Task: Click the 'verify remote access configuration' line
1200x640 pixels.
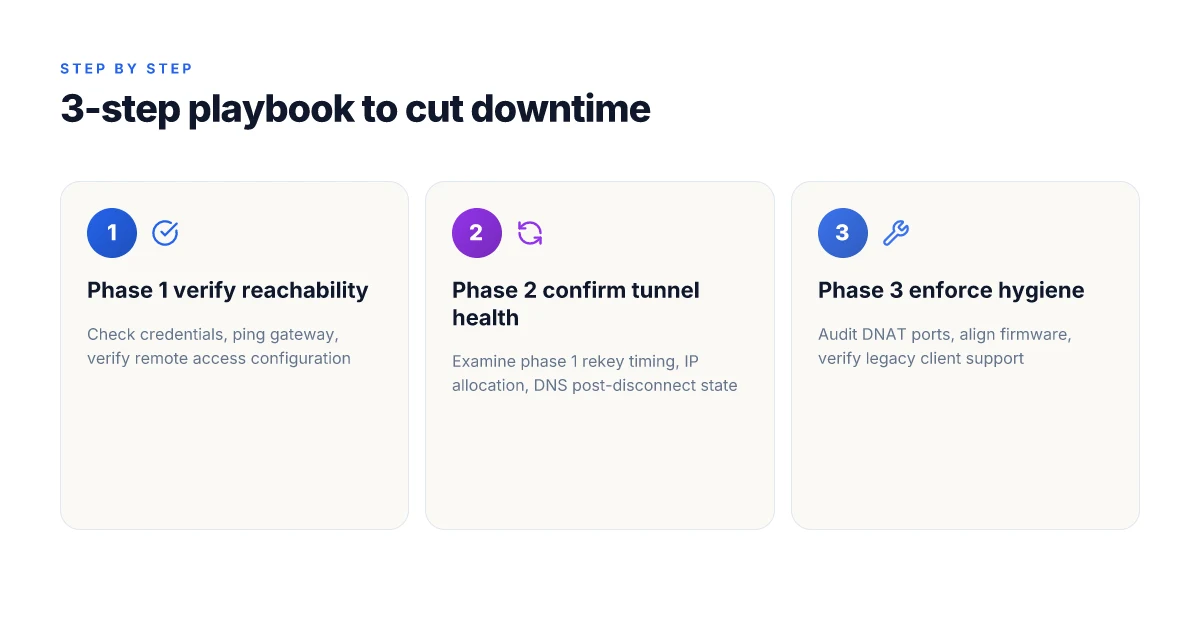Action: [x=219, y=358]
